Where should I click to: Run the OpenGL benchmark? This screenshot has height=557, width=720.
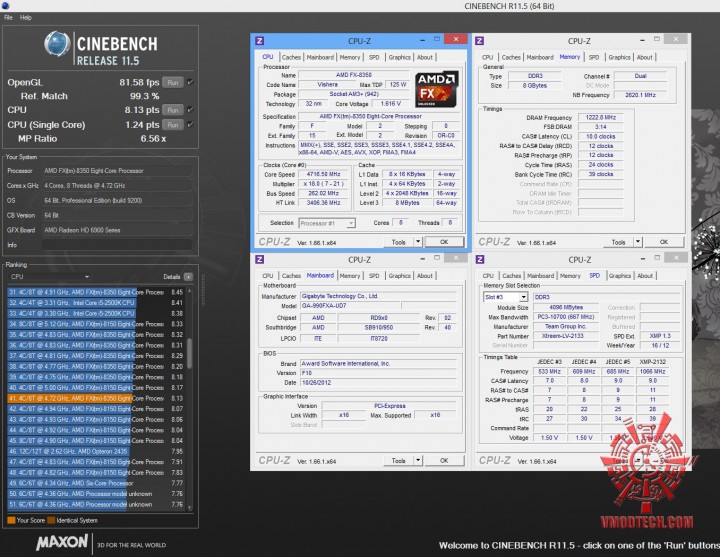tap(173, 83)
